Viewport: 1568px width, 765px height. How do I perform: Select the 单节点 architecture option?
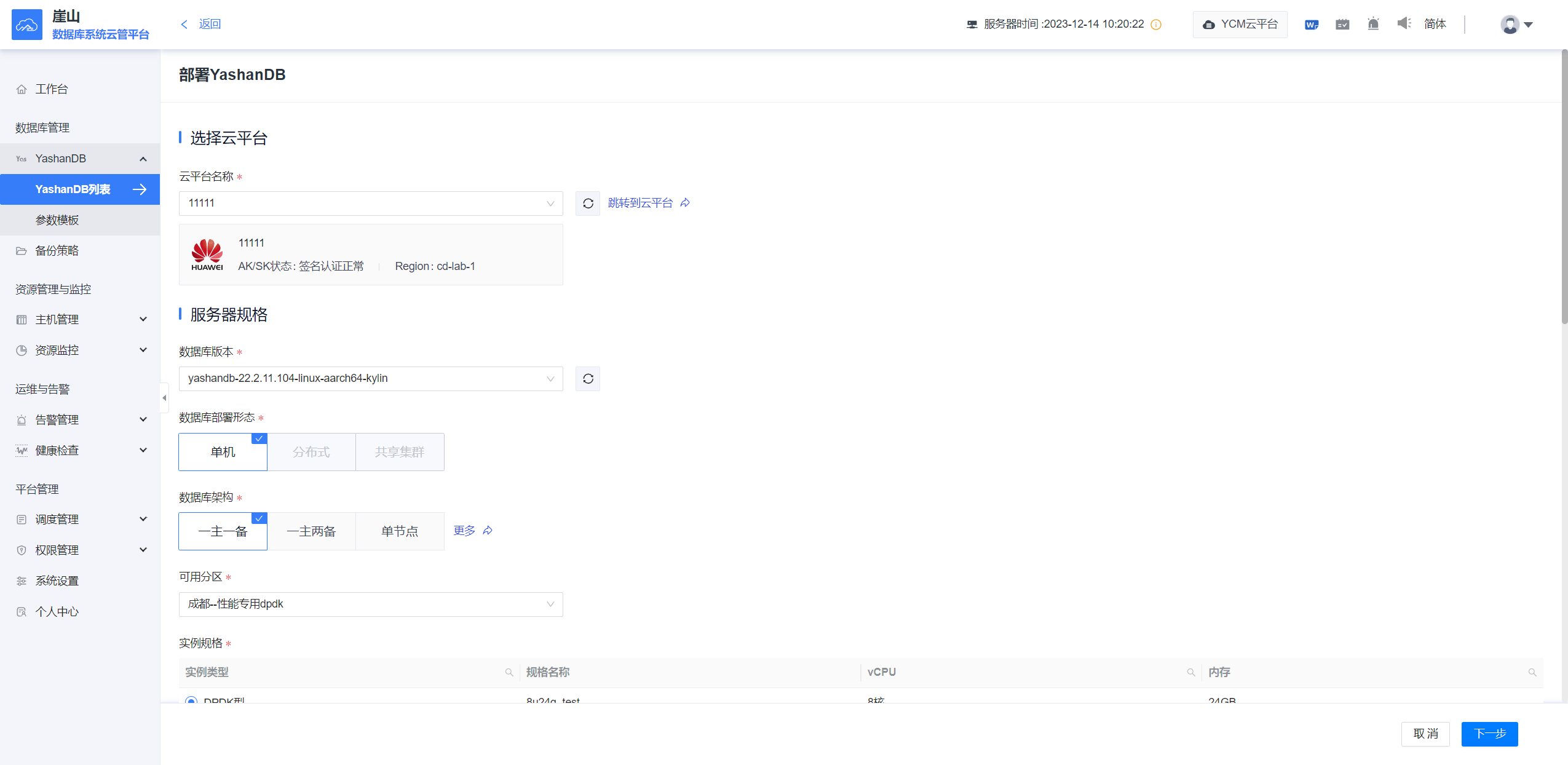coord(400,531)
